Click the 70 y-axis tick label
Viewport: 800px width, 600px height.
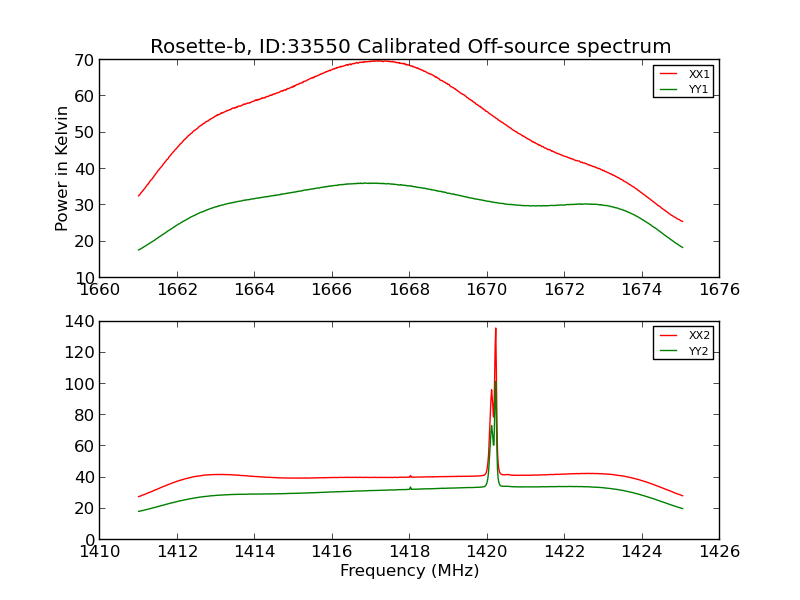(x=84, y=61)
